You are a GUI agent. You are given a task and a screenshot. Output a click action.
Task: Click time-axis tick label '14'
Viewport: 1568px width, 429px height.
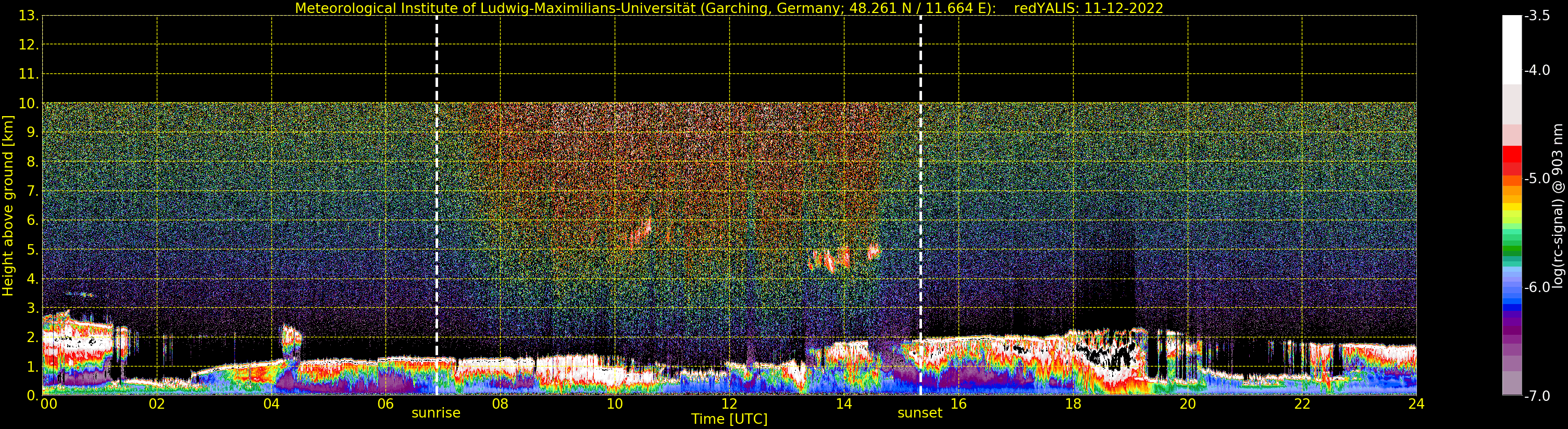pyautogui.click(x=844, y=404)
